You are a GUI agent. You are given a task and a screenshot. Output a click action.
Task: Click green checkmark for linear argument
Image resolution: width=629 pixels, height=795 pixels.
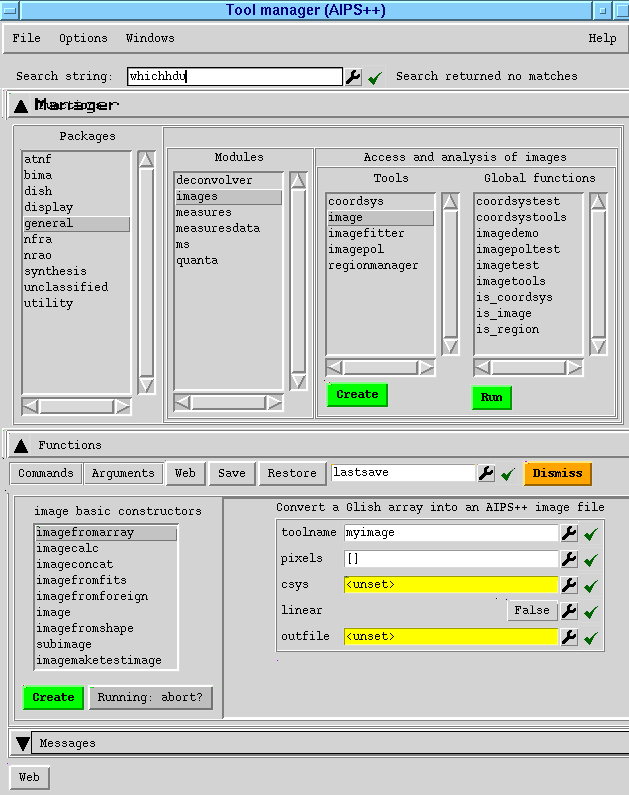[591, 612]
